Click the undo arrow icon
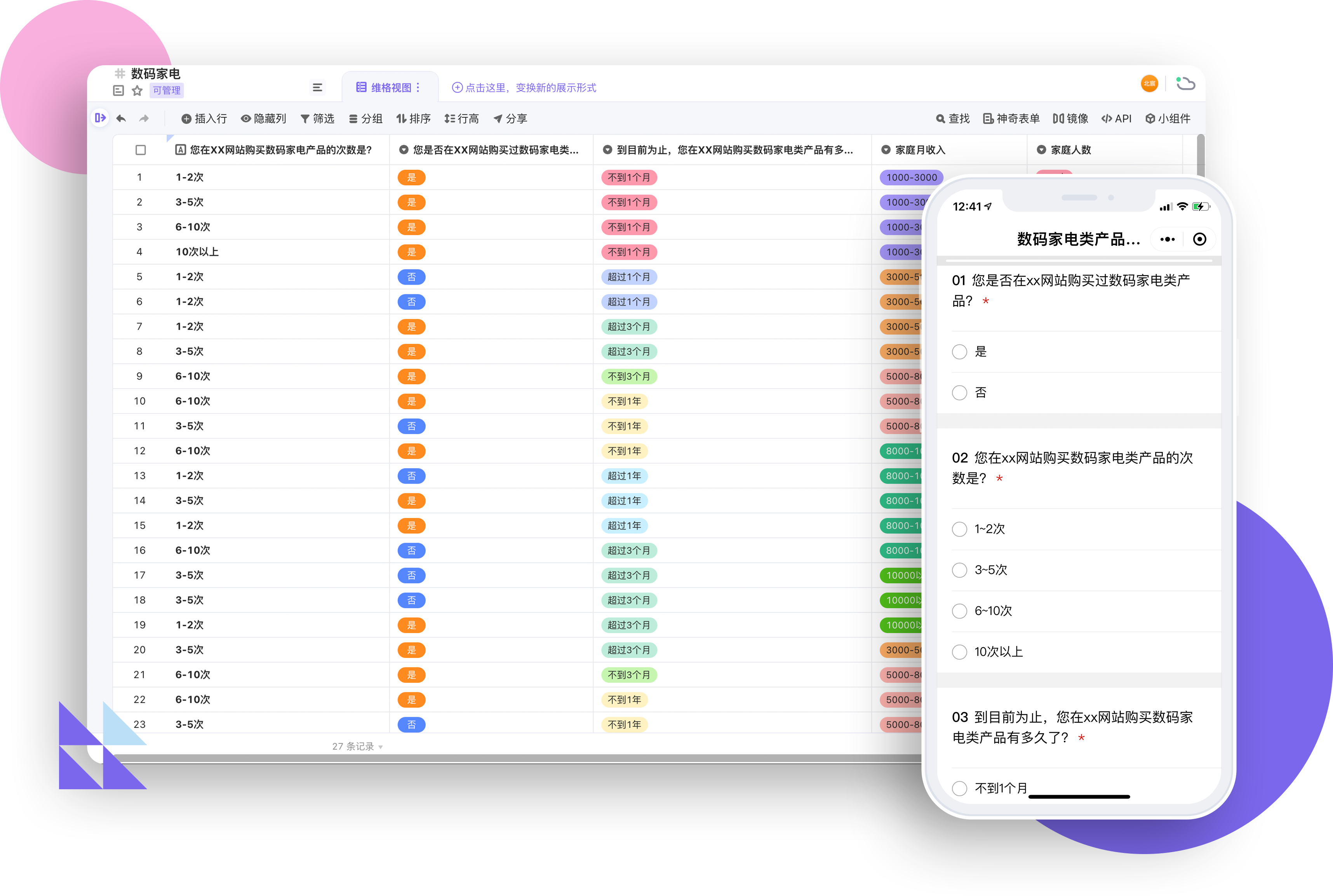The image size is (1333, 896). point(121,118)
